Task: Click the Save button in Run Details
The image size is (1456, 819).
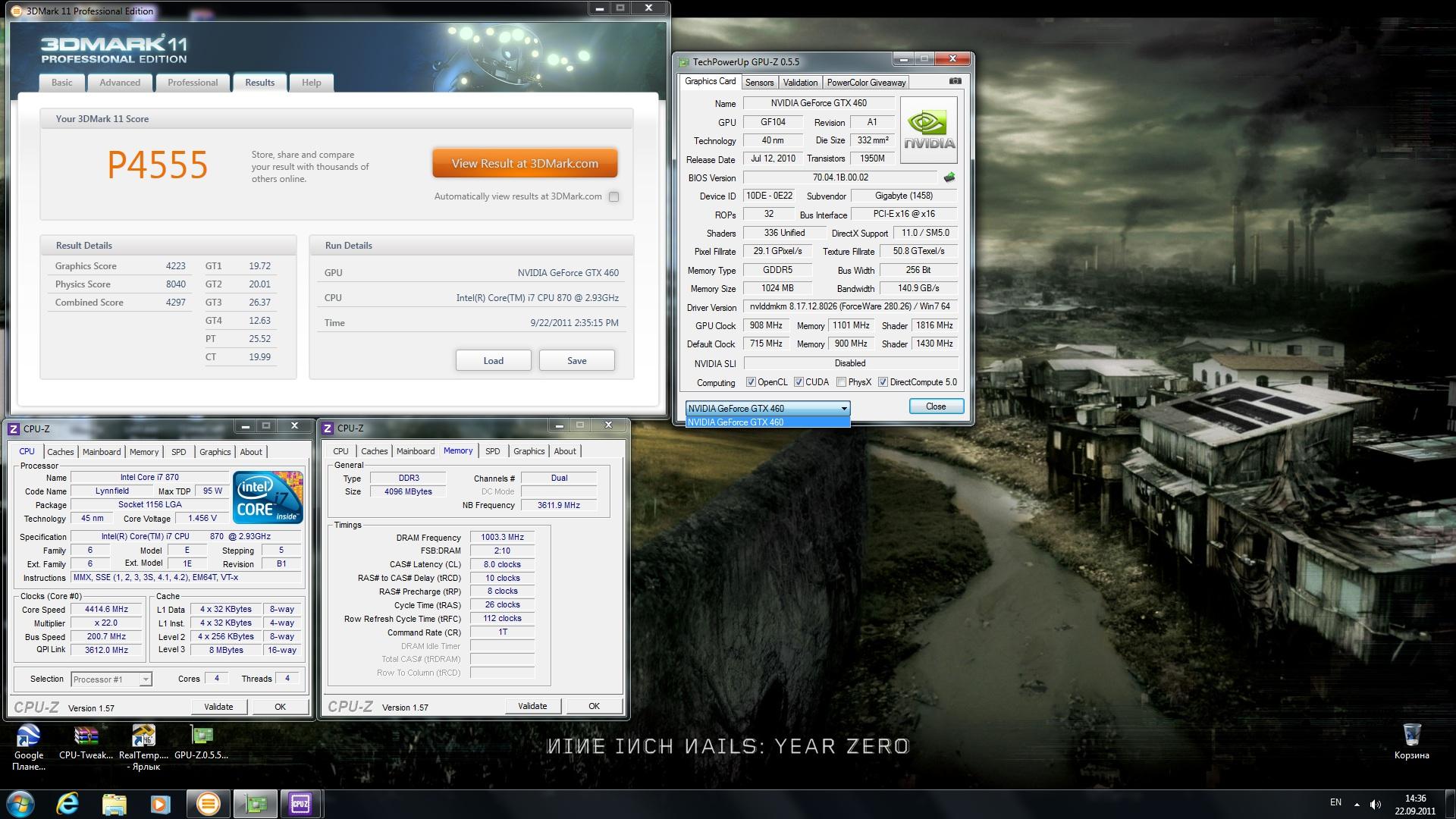Action: tap(577, 361)
